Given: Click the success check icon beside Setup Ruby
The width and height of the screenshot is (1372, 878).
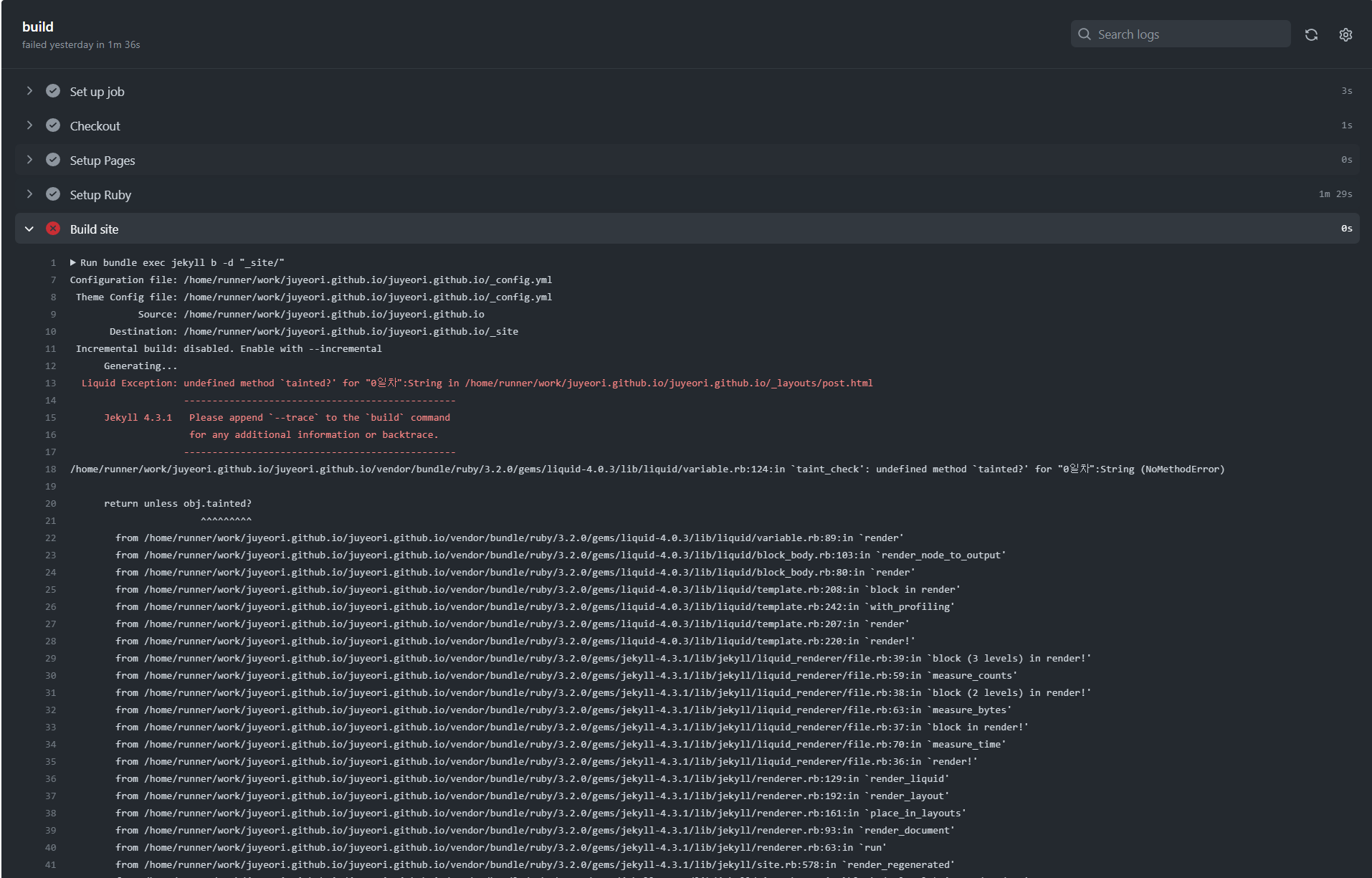Looking at the screenshot, I should click(x=53, y=194).
